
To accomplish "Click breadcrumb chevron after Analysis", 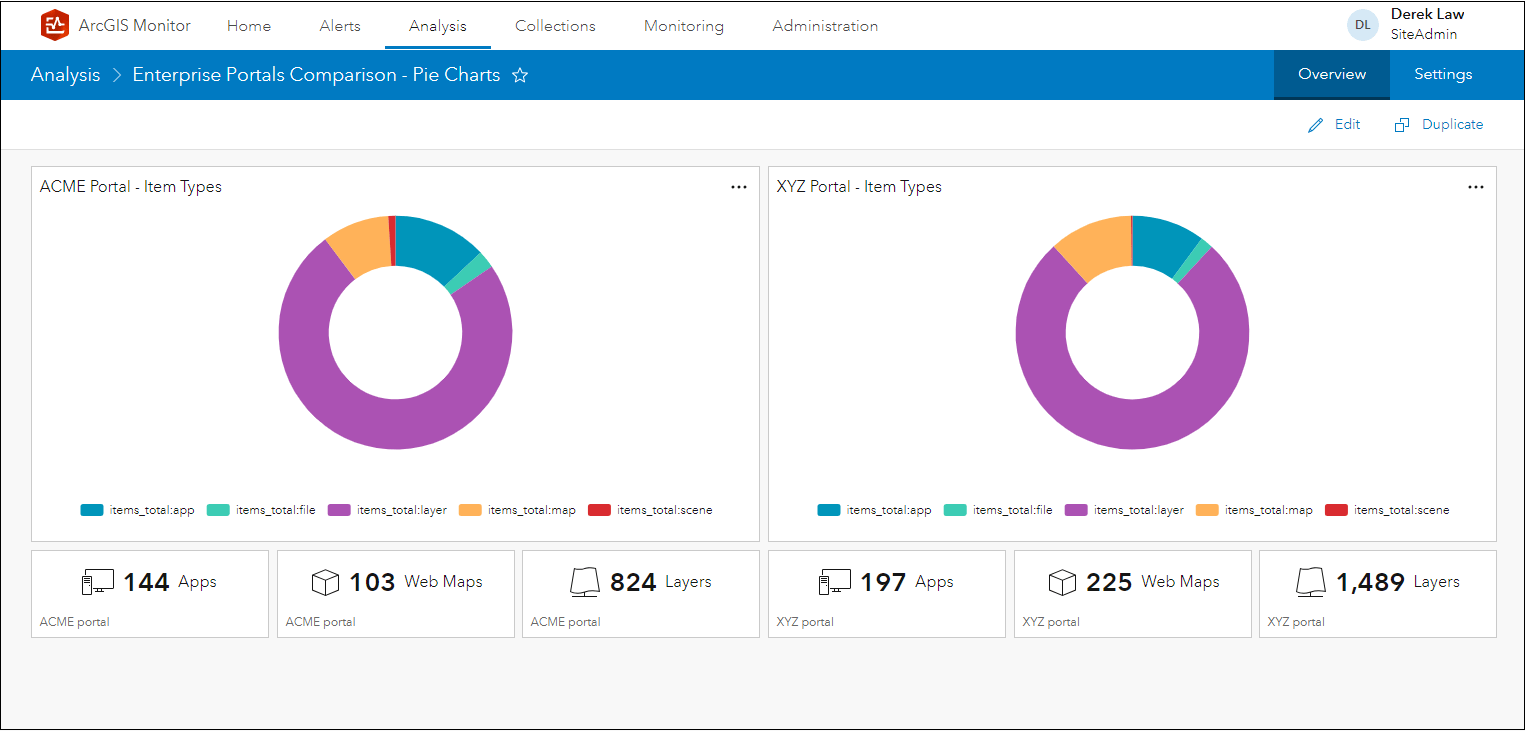I will 116,75.
